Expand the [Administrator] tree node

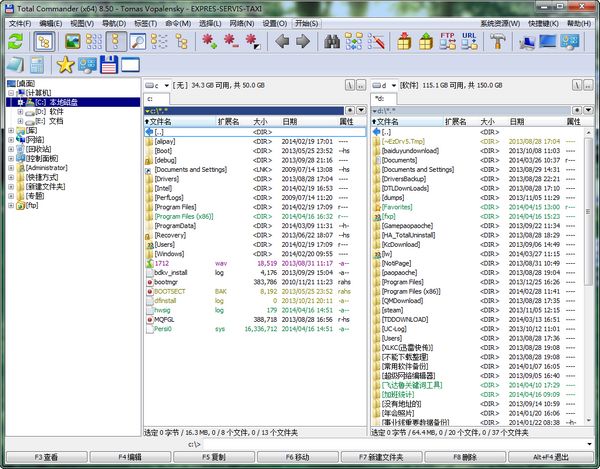click(x=11, y=168)
